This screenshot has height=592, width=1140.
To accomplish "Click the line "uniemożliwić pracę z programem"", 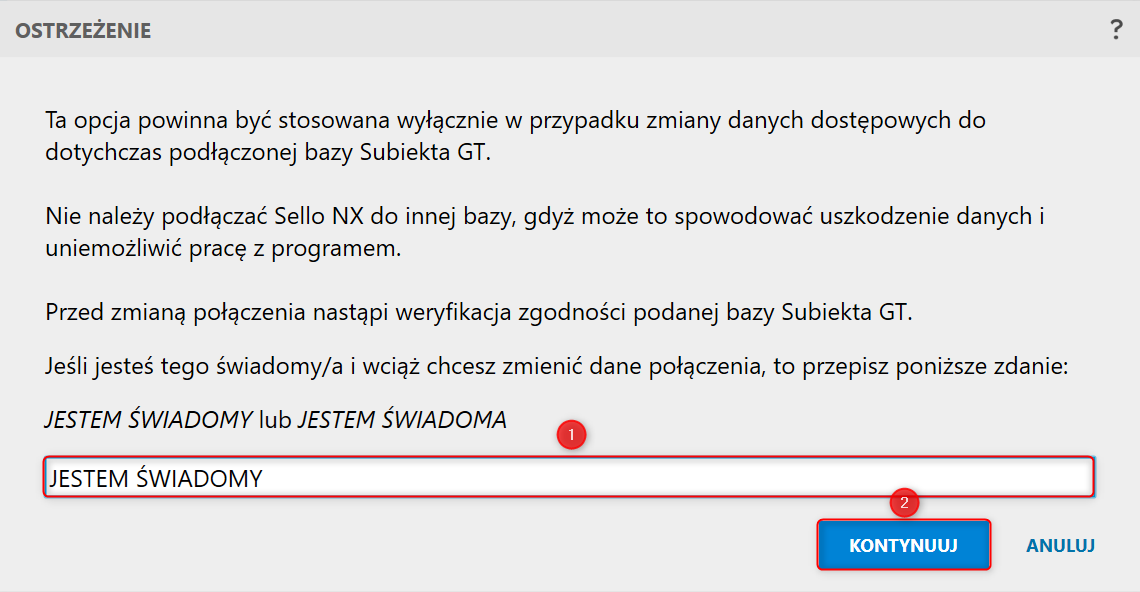I will pos(222,249).
